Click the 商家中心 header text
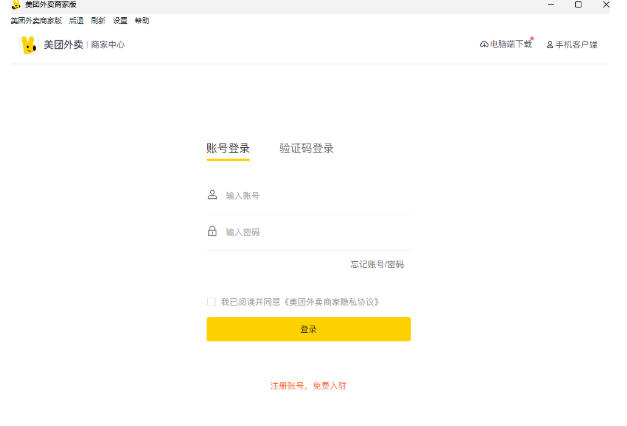This screenshot has width=627, height=426. tap(108, 45)
